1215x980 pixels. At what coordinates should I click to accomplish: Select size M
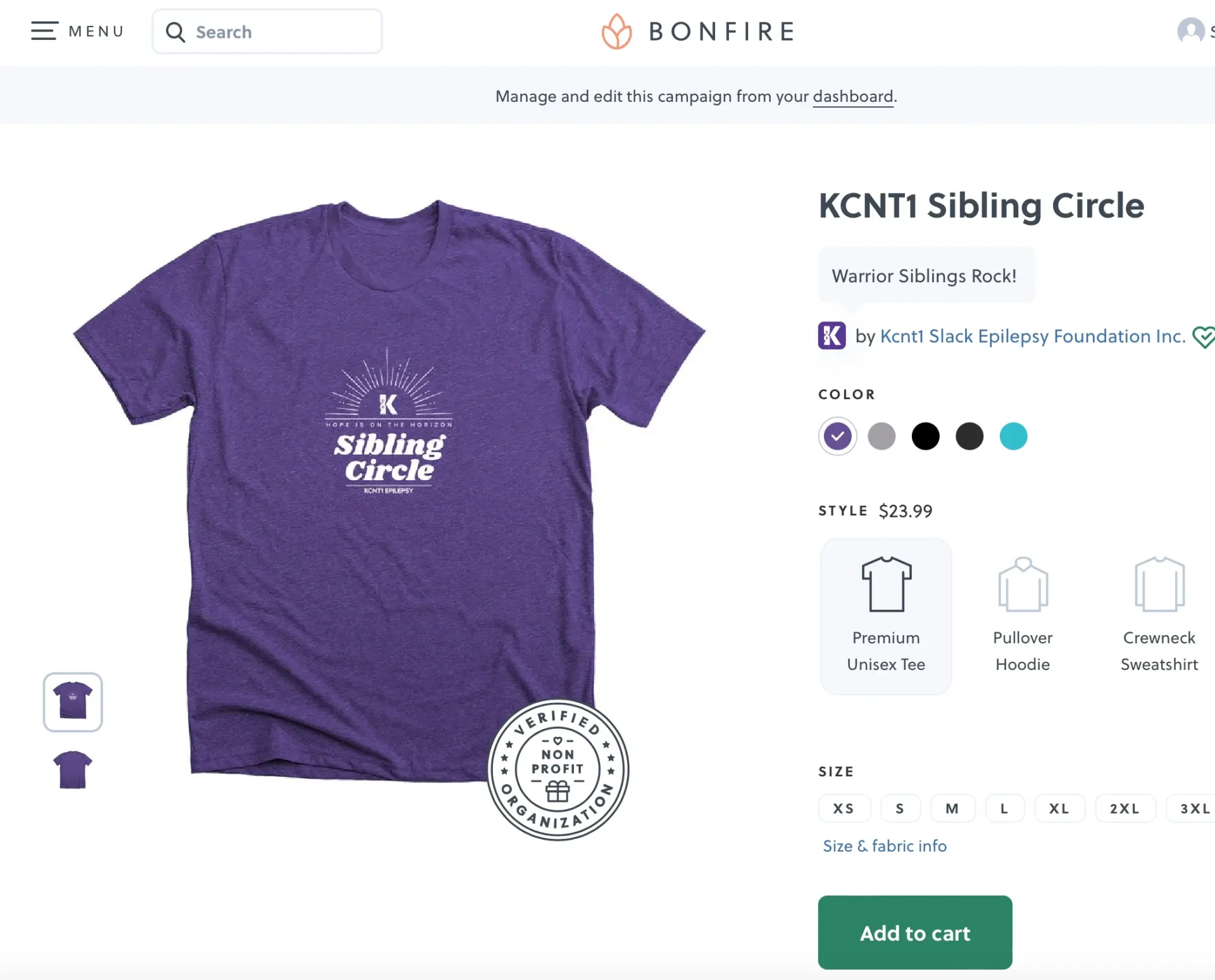[952, 809]
